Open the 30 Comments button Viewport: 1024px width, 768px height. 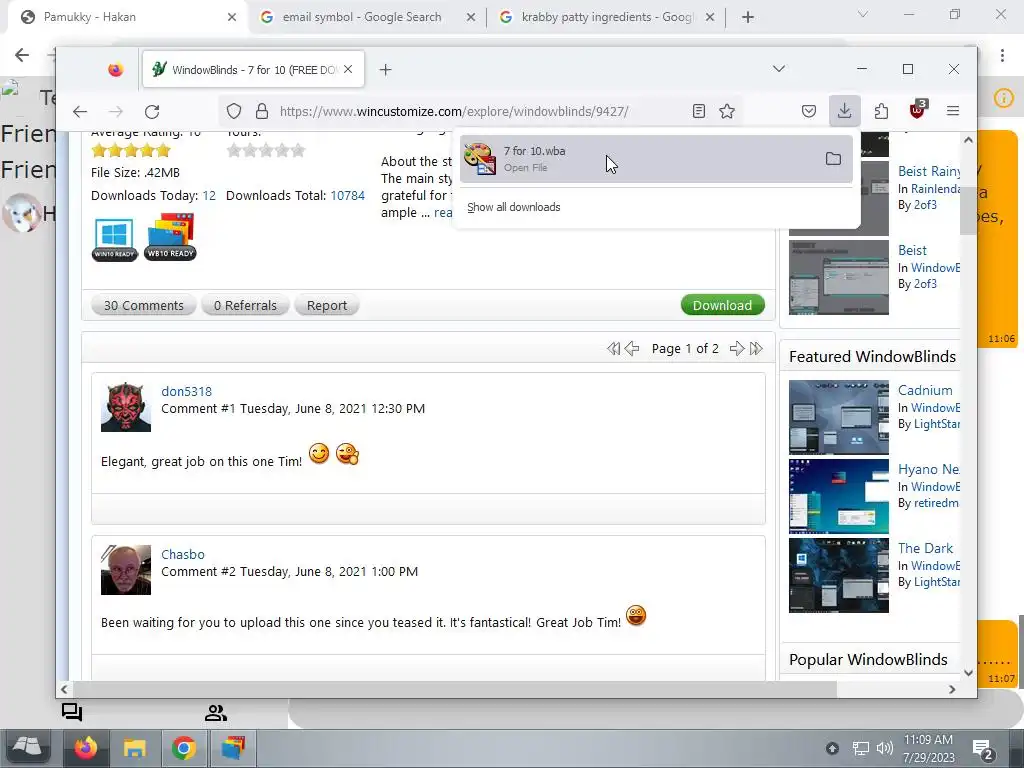144,305
